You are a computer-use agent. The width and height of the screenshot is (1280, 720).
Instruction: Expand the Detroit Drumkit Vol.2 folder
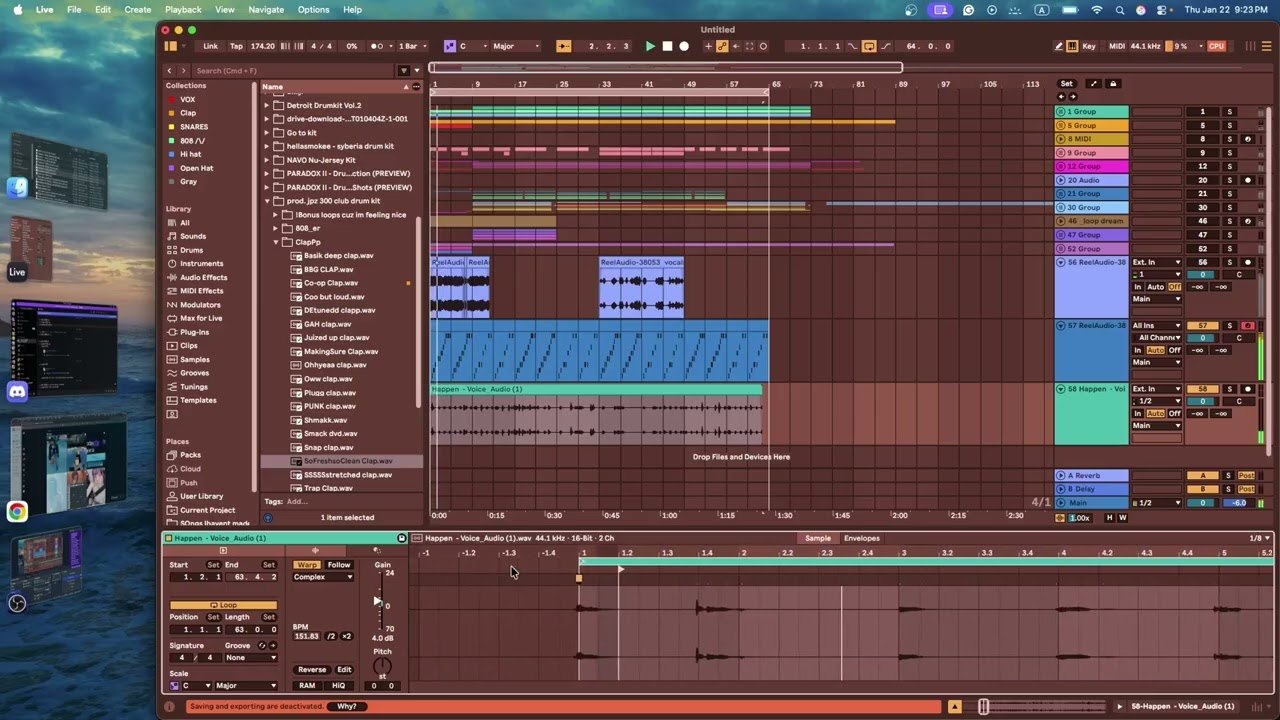(267, 105)
